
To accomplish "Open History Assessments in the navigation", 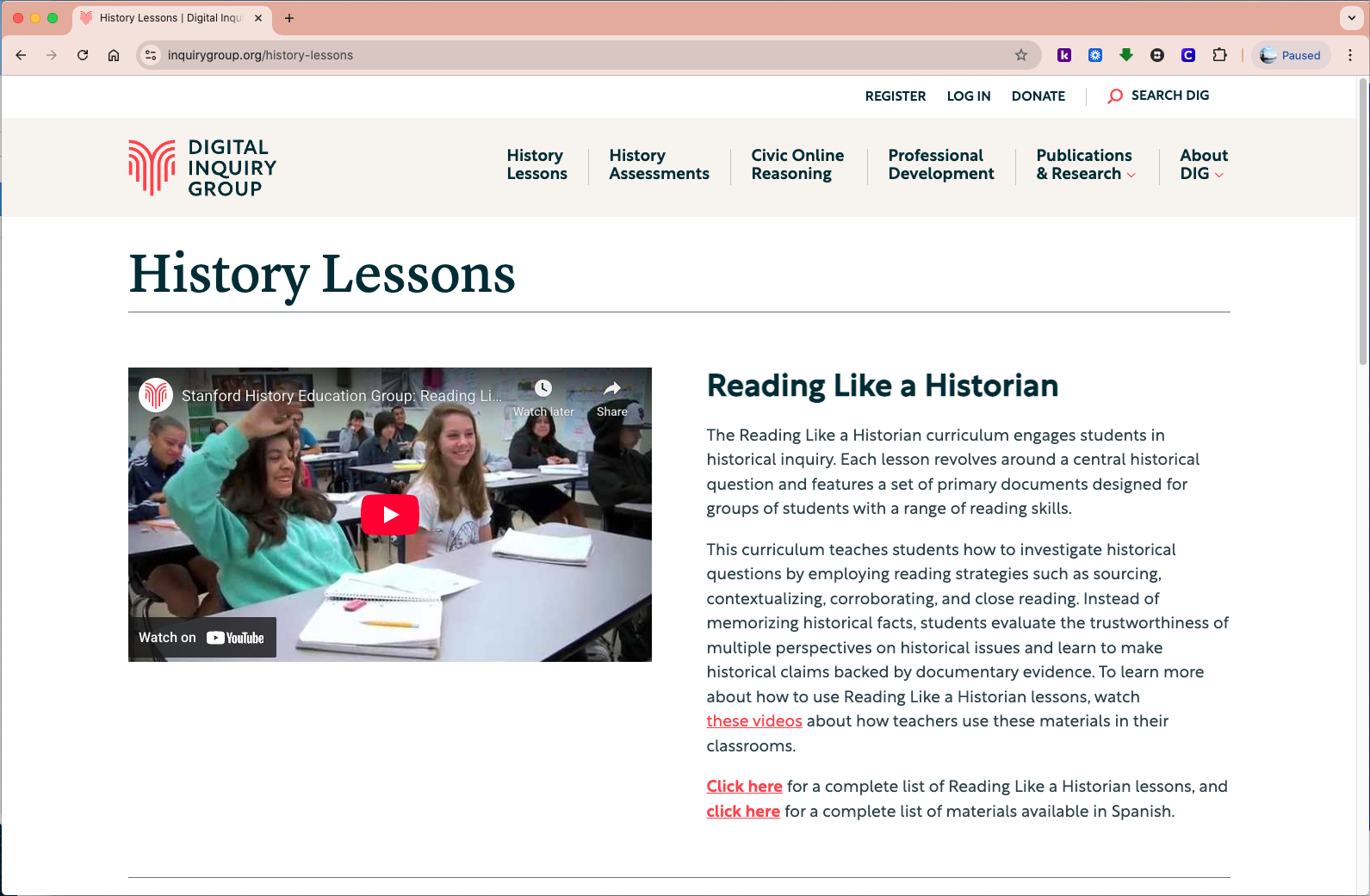I will (660, 164).
